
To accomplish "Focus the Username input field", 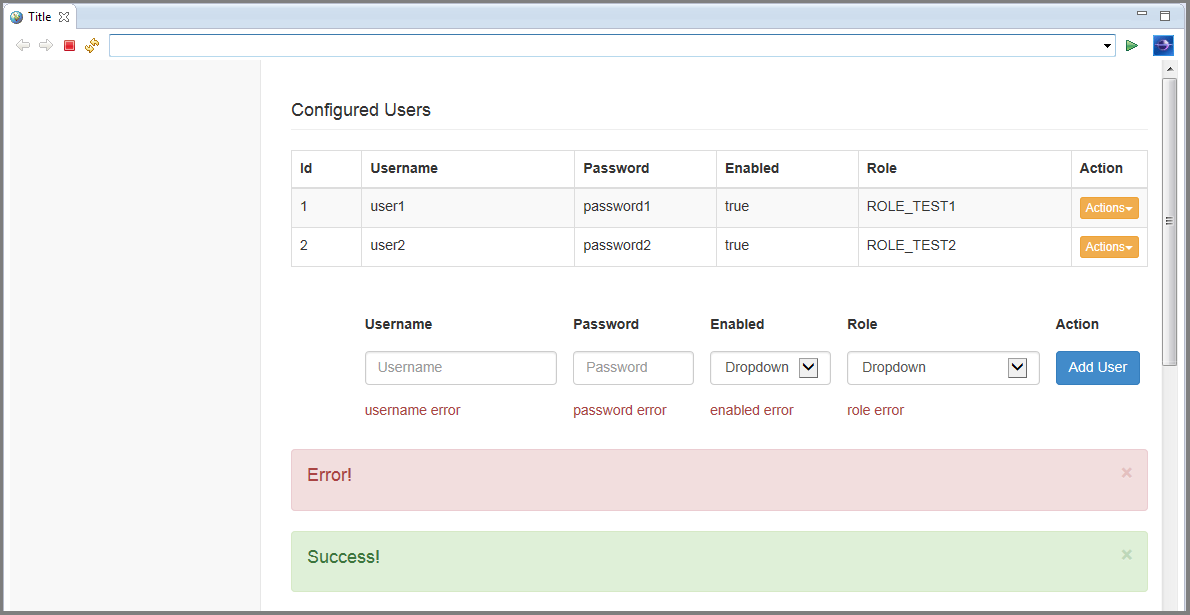I will click(x=460, y=368).
